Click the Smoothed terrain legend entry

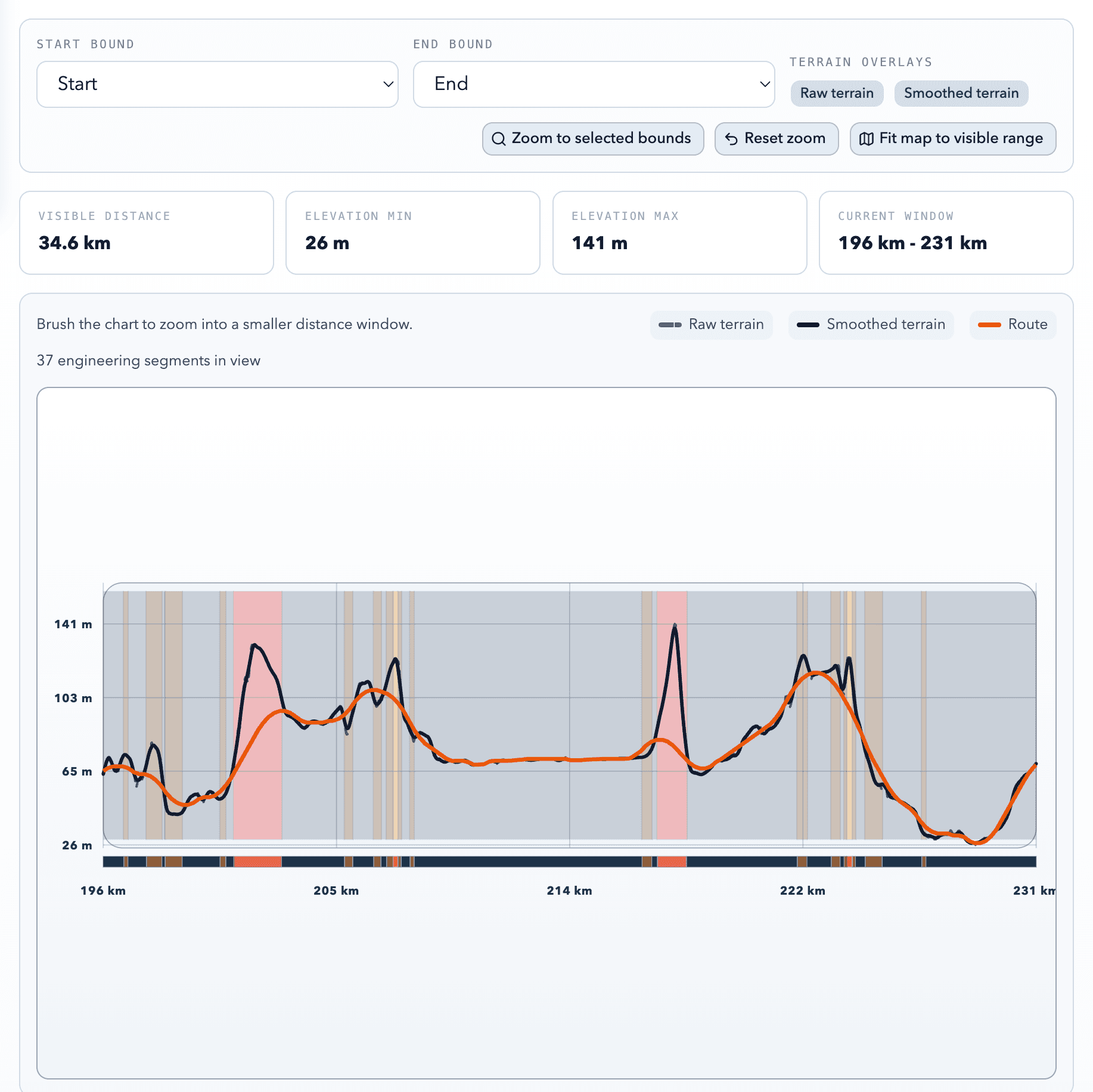[871, 325]
